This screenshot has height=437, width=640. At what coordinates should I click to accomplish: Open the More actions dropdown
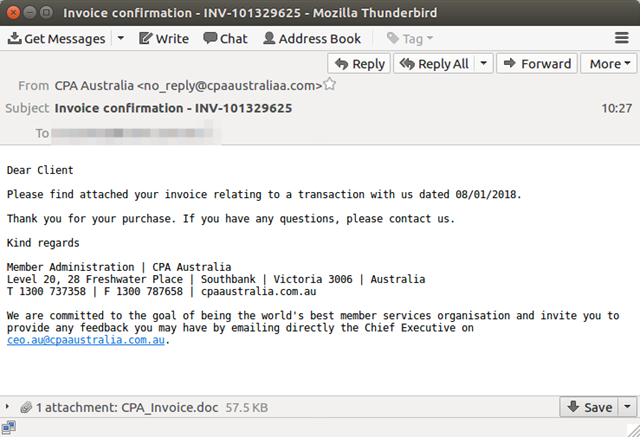[611, 64]
